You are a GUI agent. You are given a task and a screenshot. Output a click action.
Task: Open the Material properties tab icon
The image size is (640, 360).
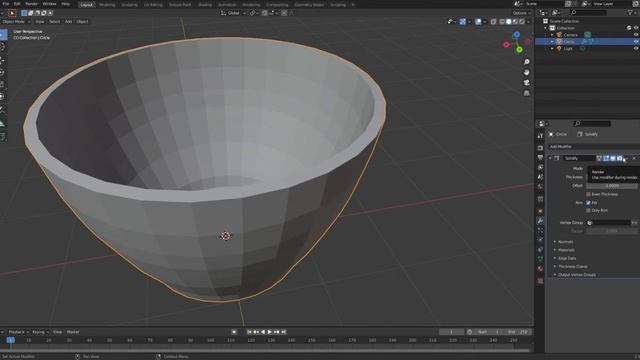(x=540, y=269)
